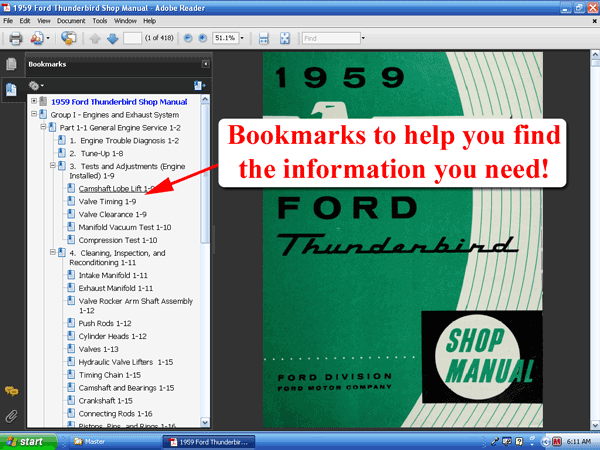Open the zoom percentage dropdown arrow
The image size is (600, 450).
(x=242, y=38)
